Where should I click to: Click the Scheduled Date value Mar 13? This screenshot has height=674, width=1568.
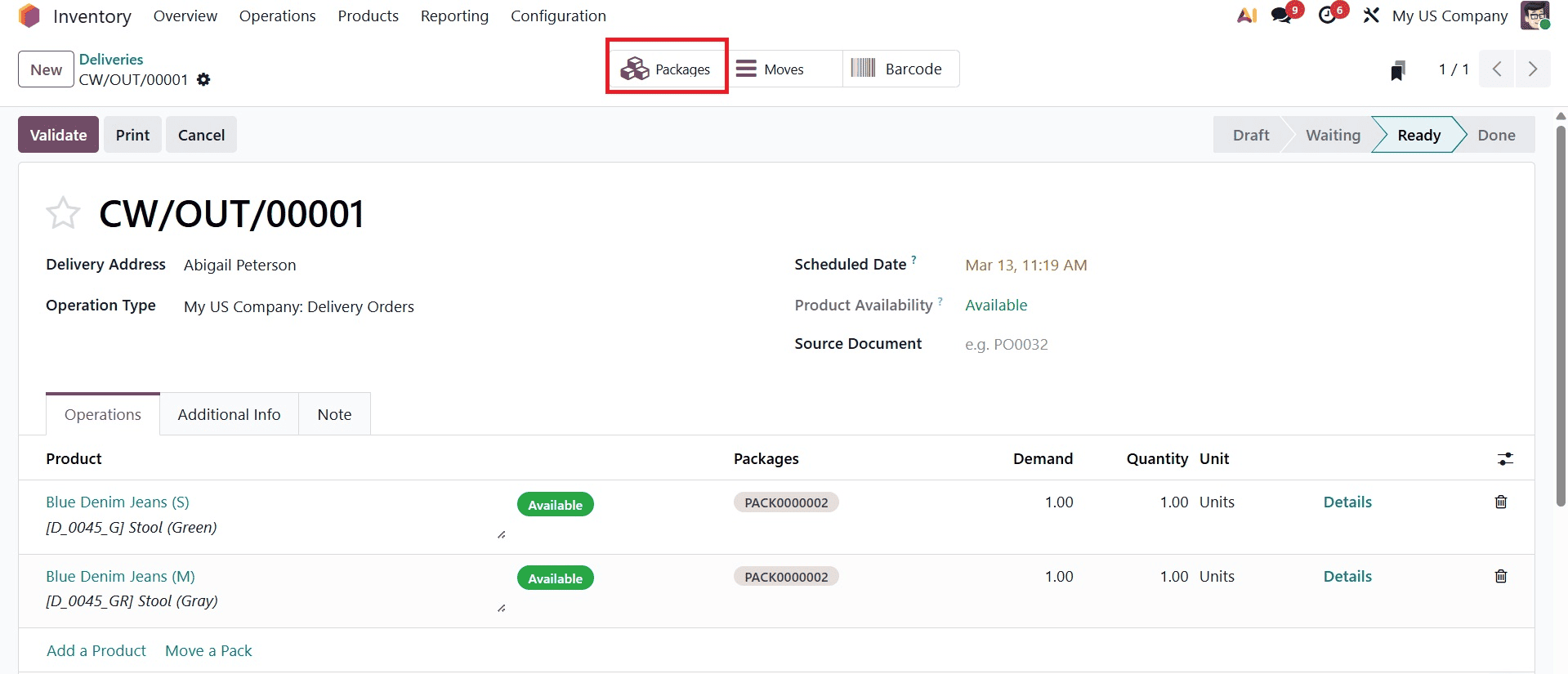click(x=1025, y=265)
